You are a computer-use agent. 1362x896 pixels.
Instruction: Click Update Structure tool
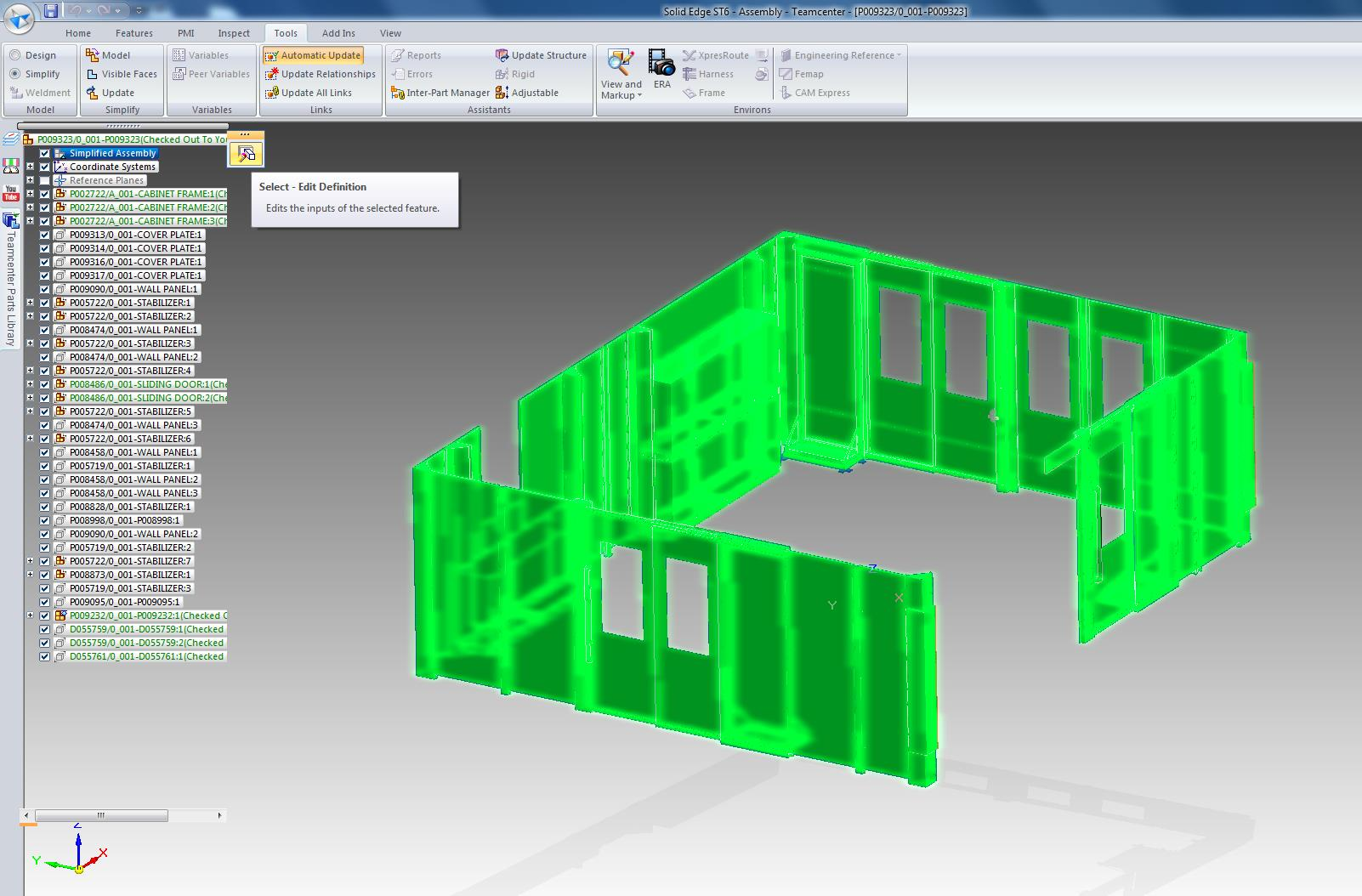(541, 55)
